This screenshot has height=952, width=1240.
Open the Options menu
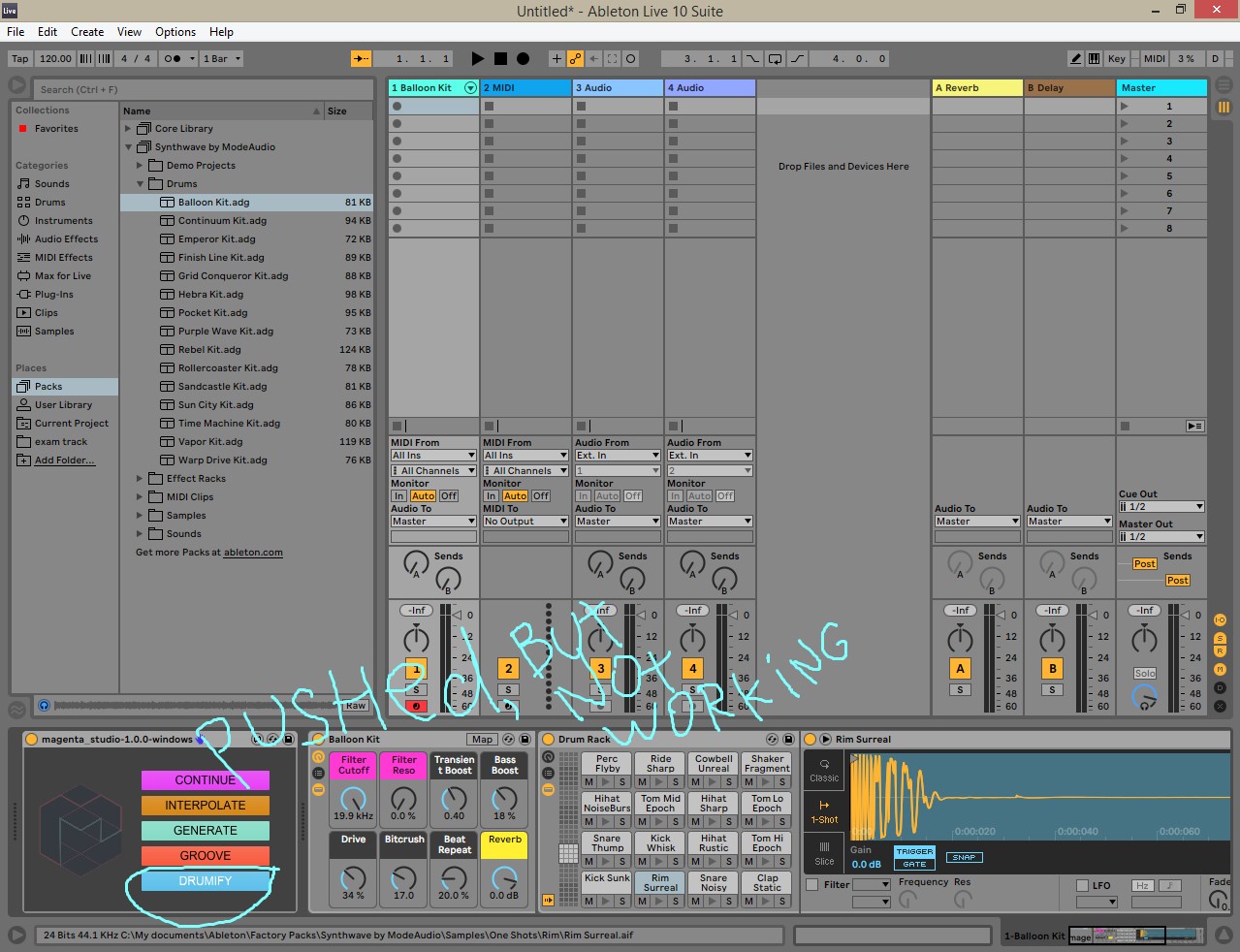[175, 31]
